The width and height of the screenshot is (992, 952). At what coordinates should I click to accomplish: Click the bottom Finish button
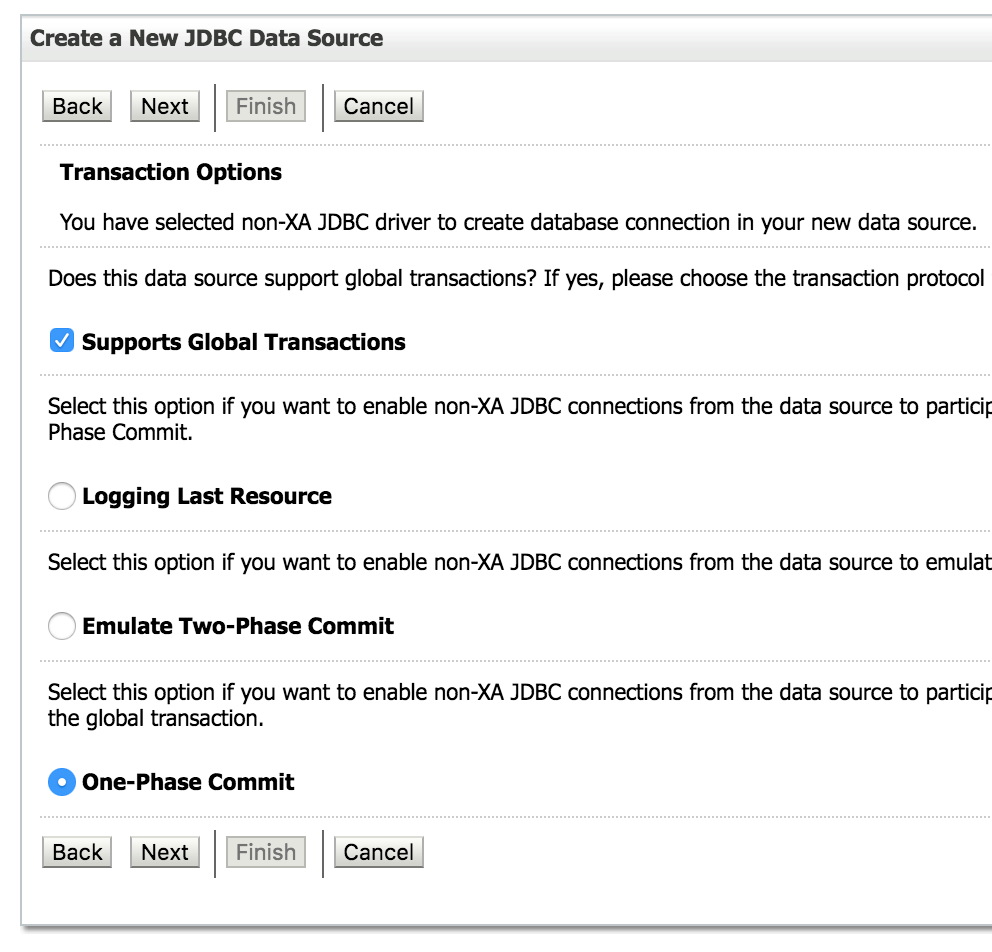click(x=265, y=852)
